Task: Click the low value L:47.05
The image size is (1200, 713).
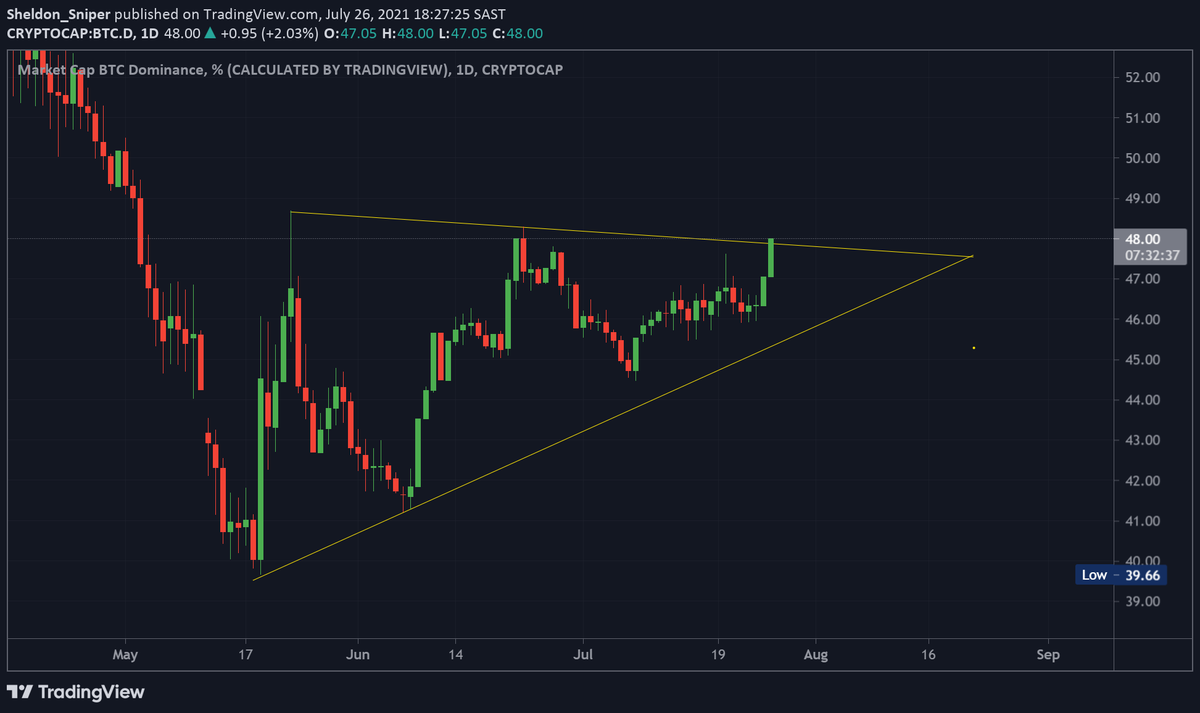Action: 462,33
